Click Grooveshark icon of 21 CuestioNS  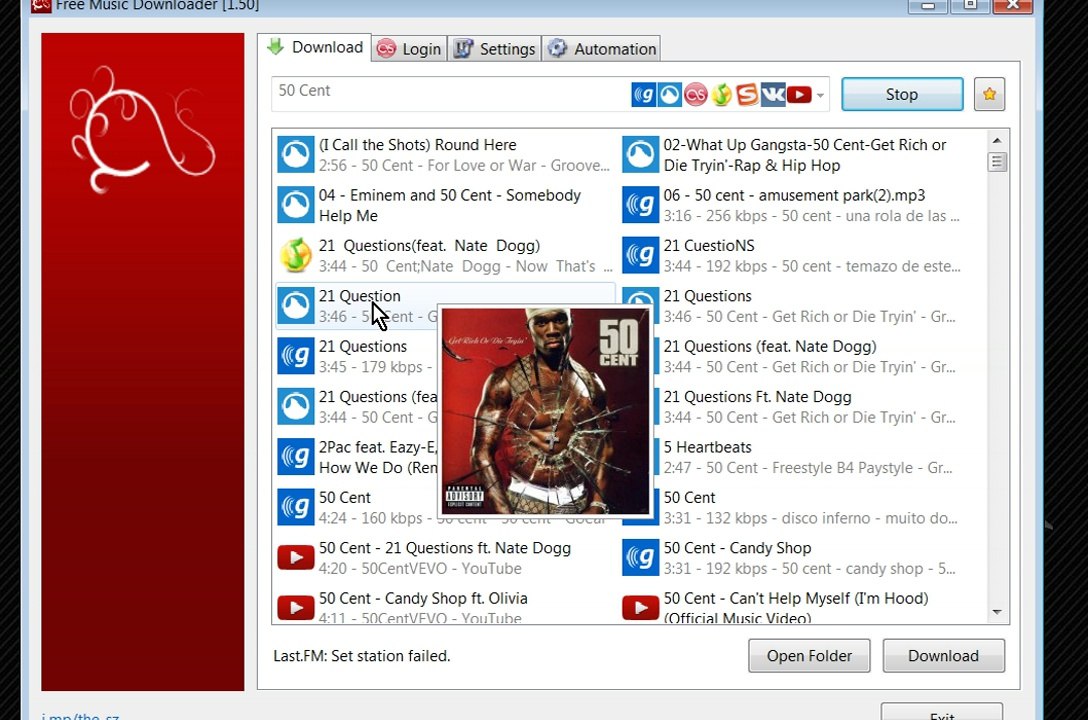640,255
